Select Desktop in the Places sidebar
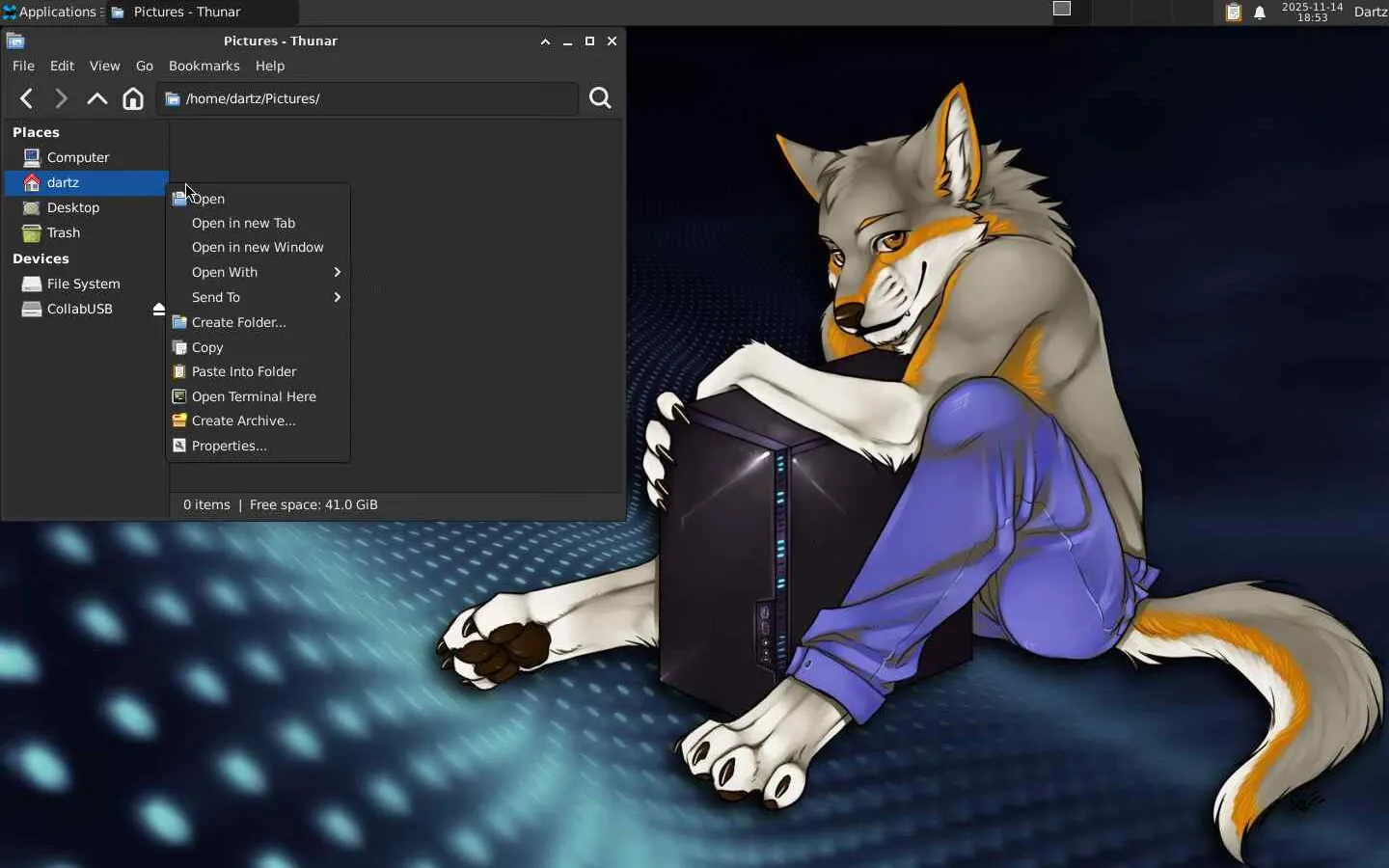 87,207
